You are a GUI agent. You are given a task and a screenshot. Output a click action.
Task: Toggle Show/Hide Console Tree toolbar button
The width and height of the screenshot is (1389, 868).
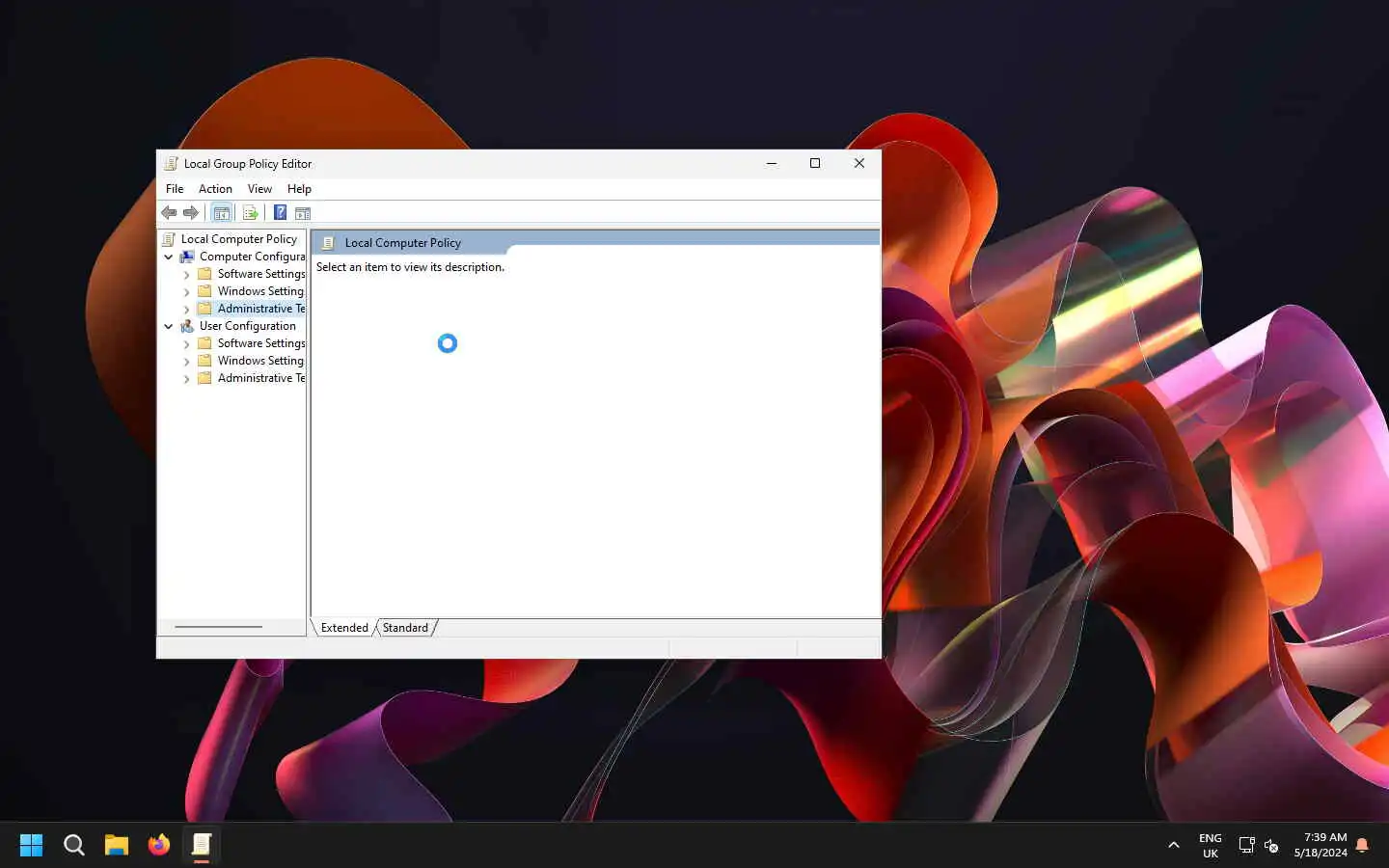point(222,213)
